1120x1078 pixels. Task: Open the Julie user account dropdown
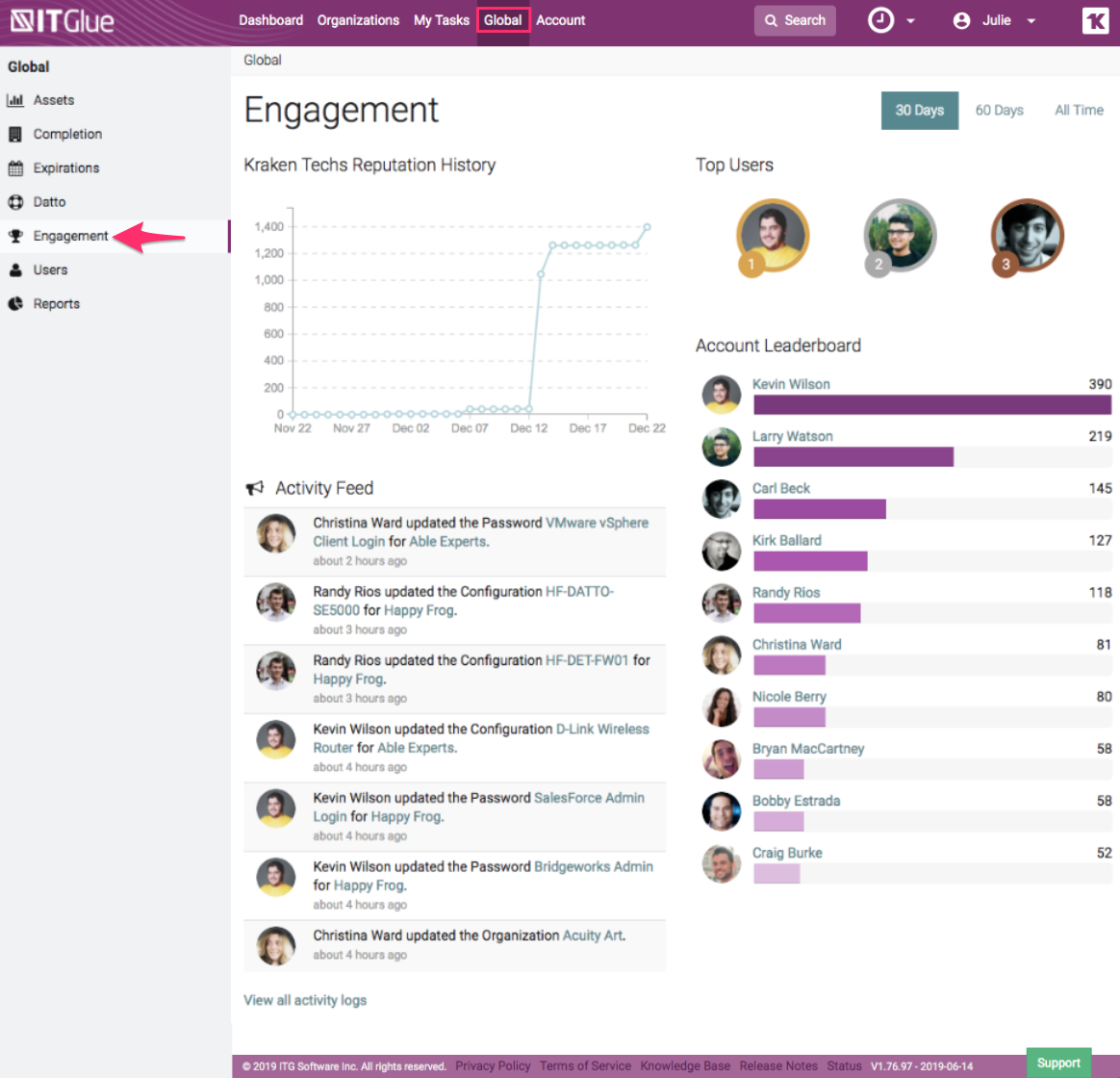(995, 20)
